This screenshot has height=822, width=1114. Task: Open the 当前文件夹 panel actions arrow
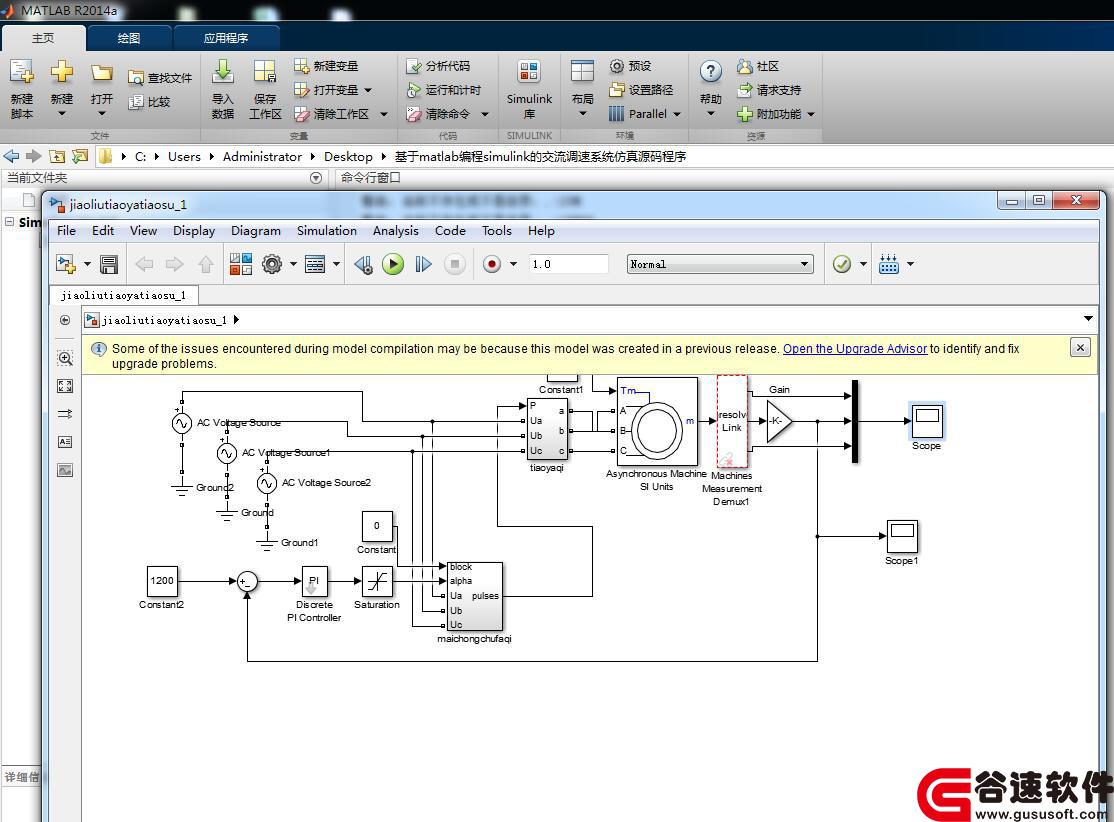pyautogui.click(x=316, y=178)
